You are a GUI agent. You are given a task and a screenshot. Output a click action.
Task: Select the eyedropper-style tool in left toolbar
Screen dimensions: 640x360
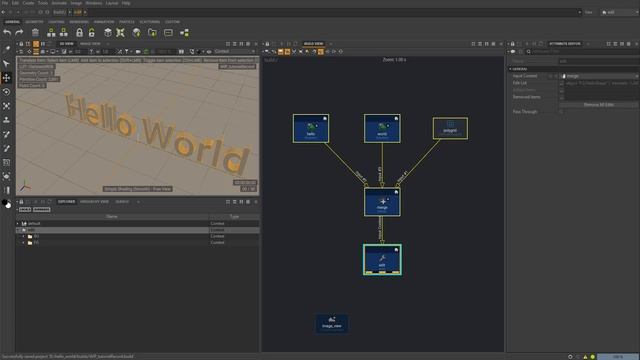[7, 148]
